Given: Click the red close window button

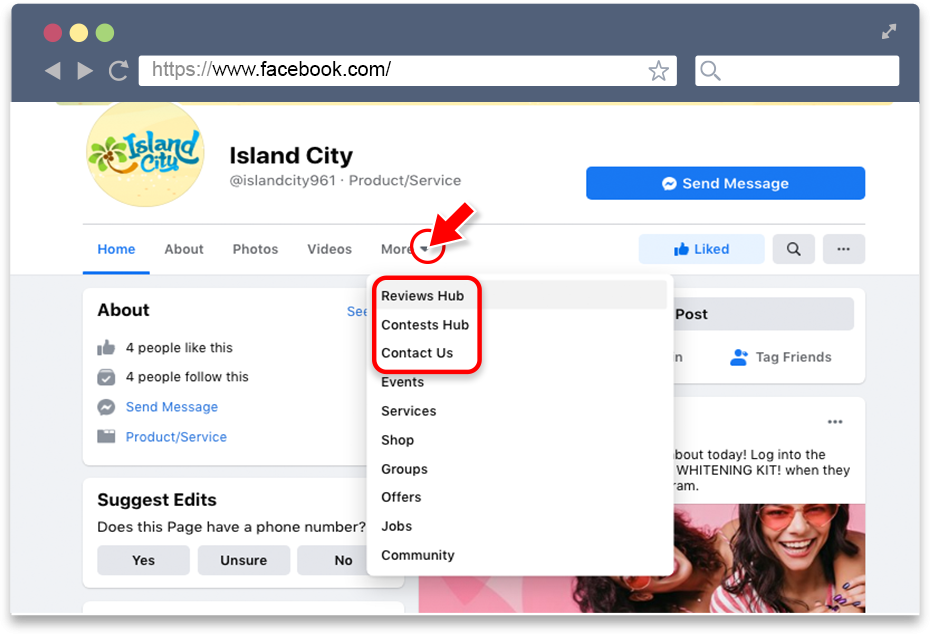Looking at the screenshot, I should click(x=53, y=33).
